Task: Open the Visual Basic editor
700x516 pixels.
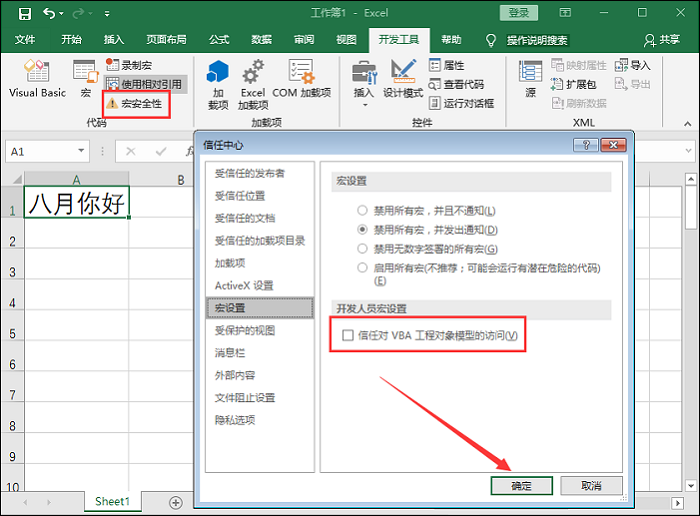Action: (x=38, y=79)
